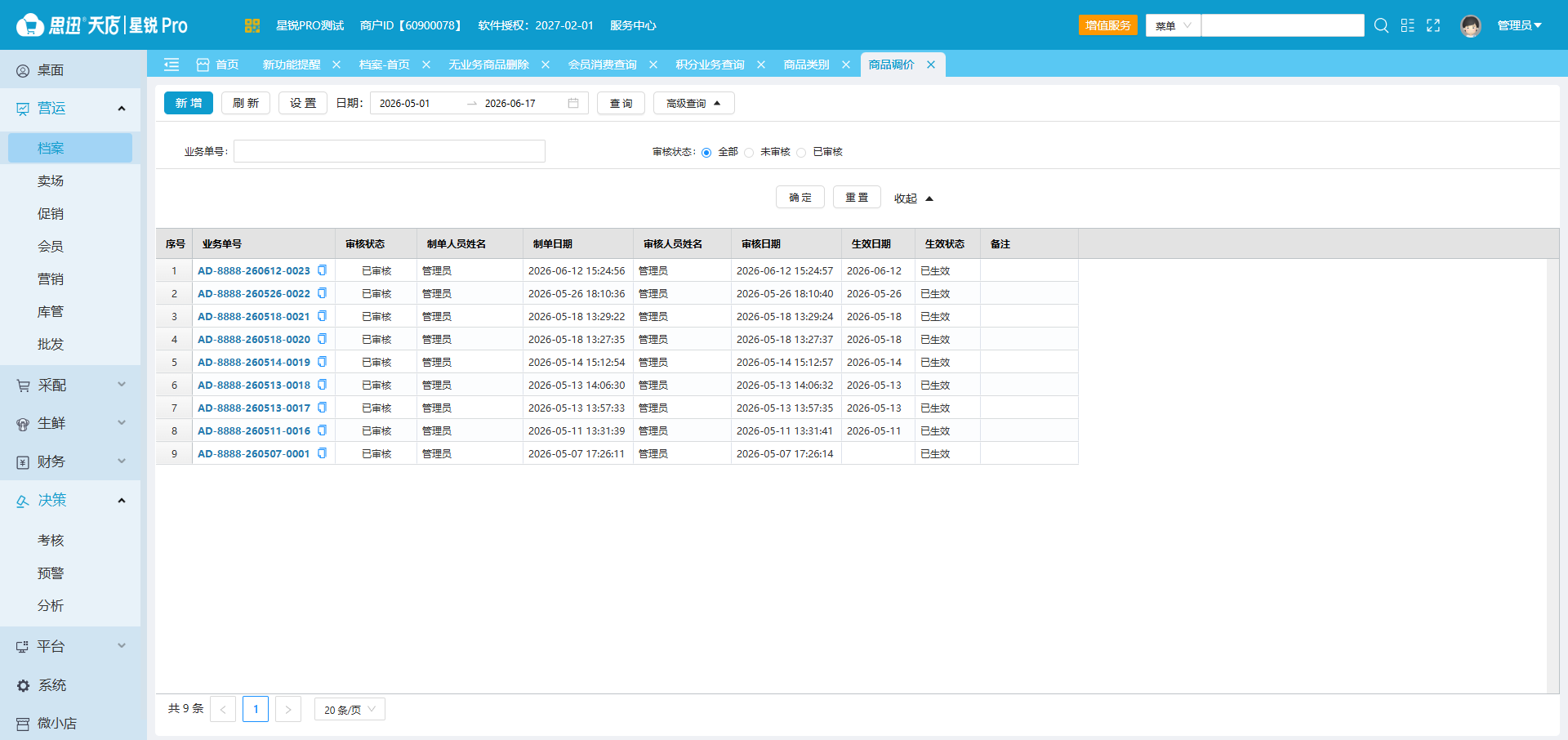1568x740 pixels.
Task: Click the 刷新 button
Action: [x=246, y=103]
